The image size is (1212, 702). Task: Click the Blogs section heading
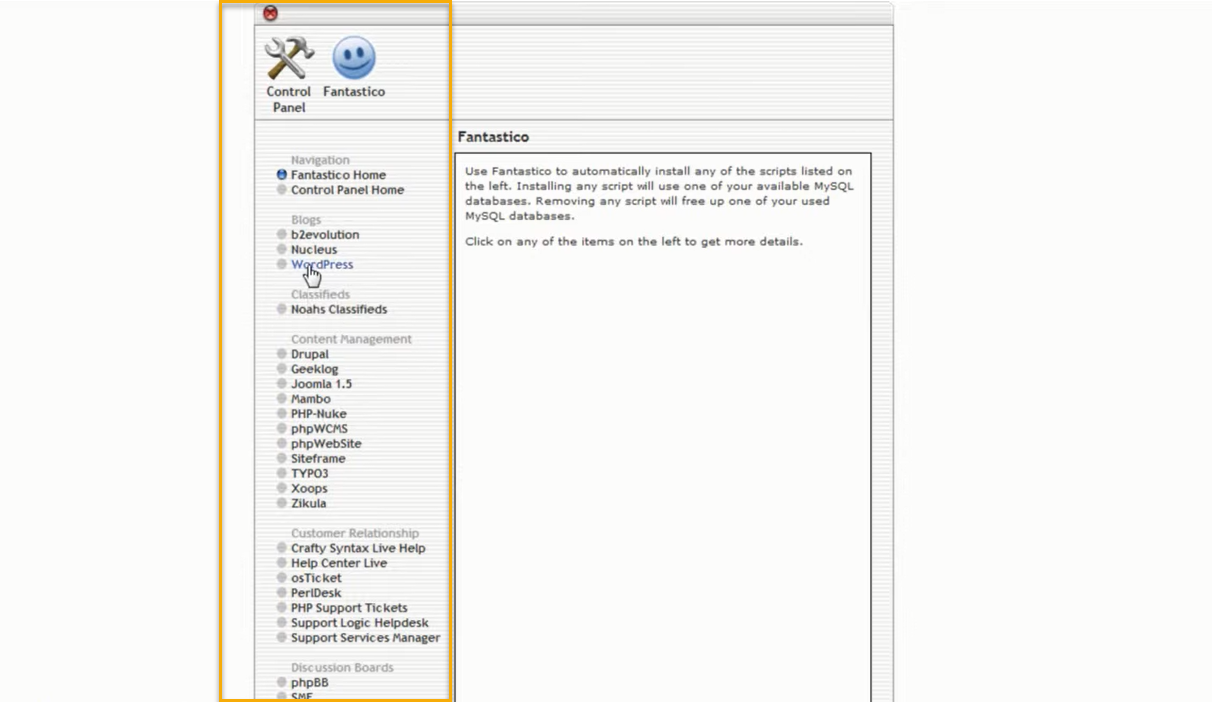click(306, 220)
